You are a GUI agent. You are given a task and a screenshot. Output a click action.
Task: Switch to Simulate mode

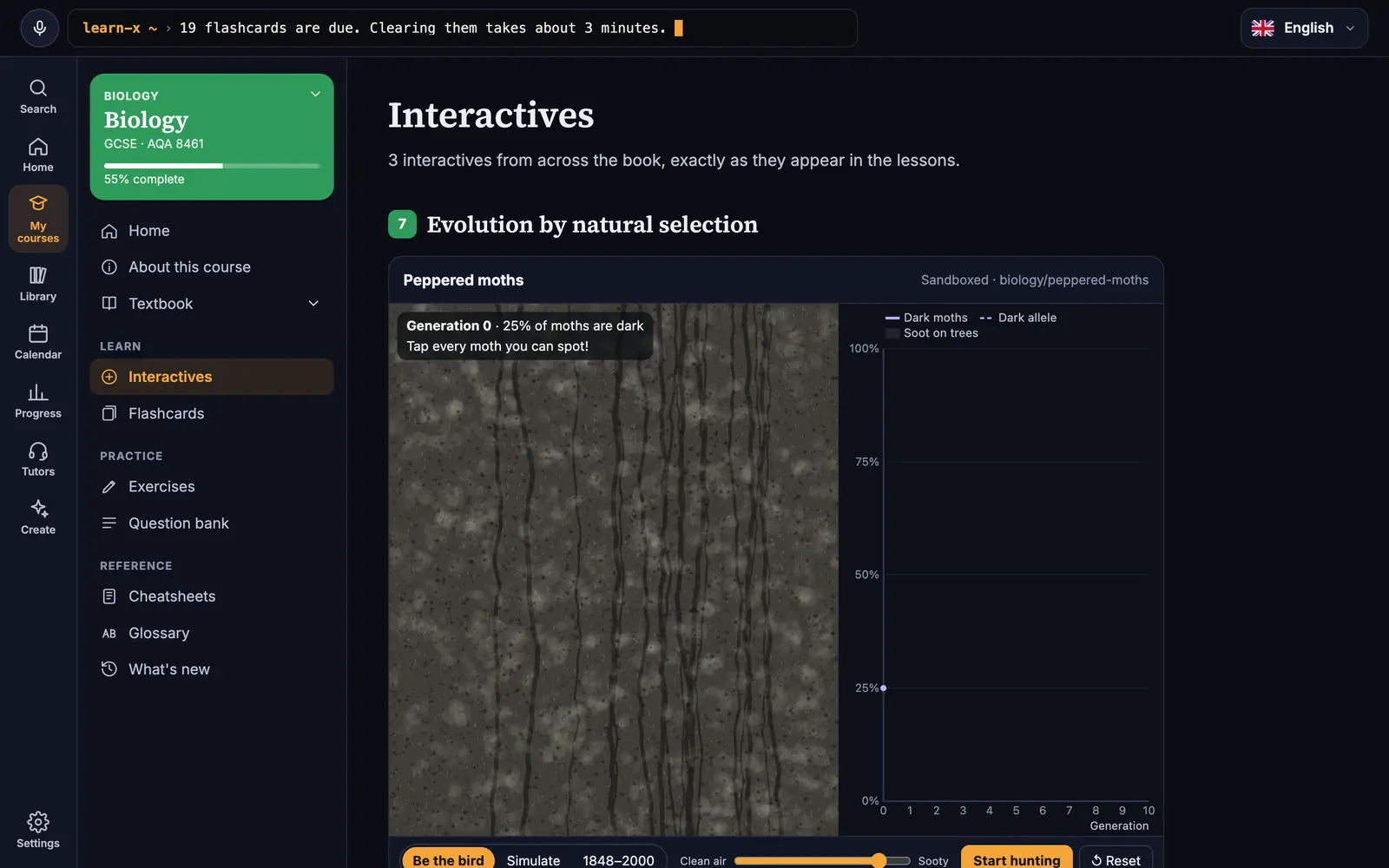(x=533, y=860)
